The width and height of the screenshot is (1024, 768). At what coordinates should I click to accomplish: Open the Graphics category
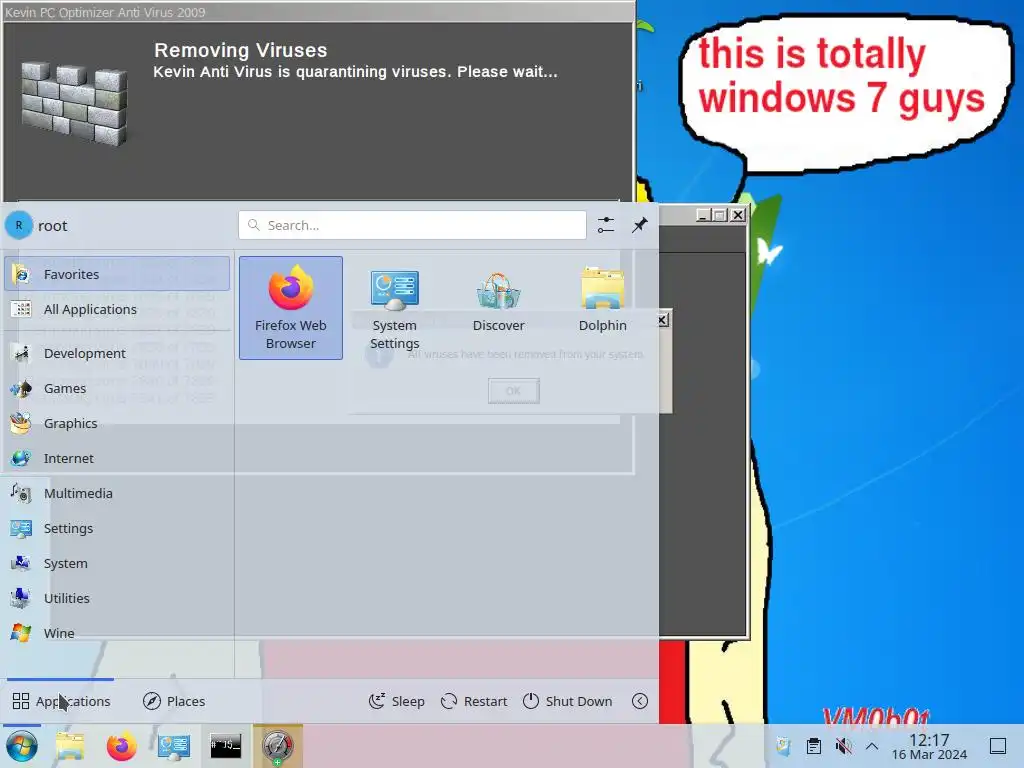click(x=117, y=423)
